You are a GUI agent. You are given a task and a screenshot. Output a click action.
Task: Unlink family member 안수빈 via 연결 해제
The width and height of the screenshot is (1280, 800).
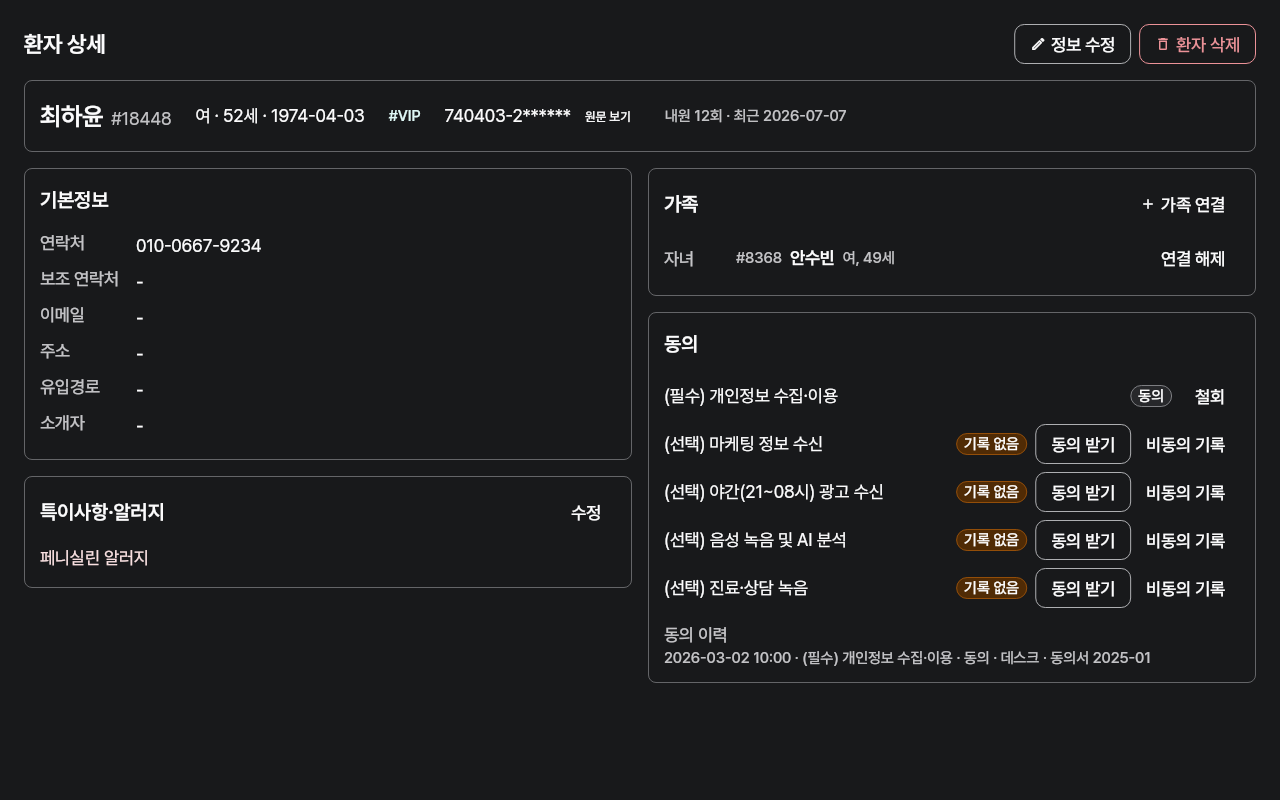coord(1193,258)
